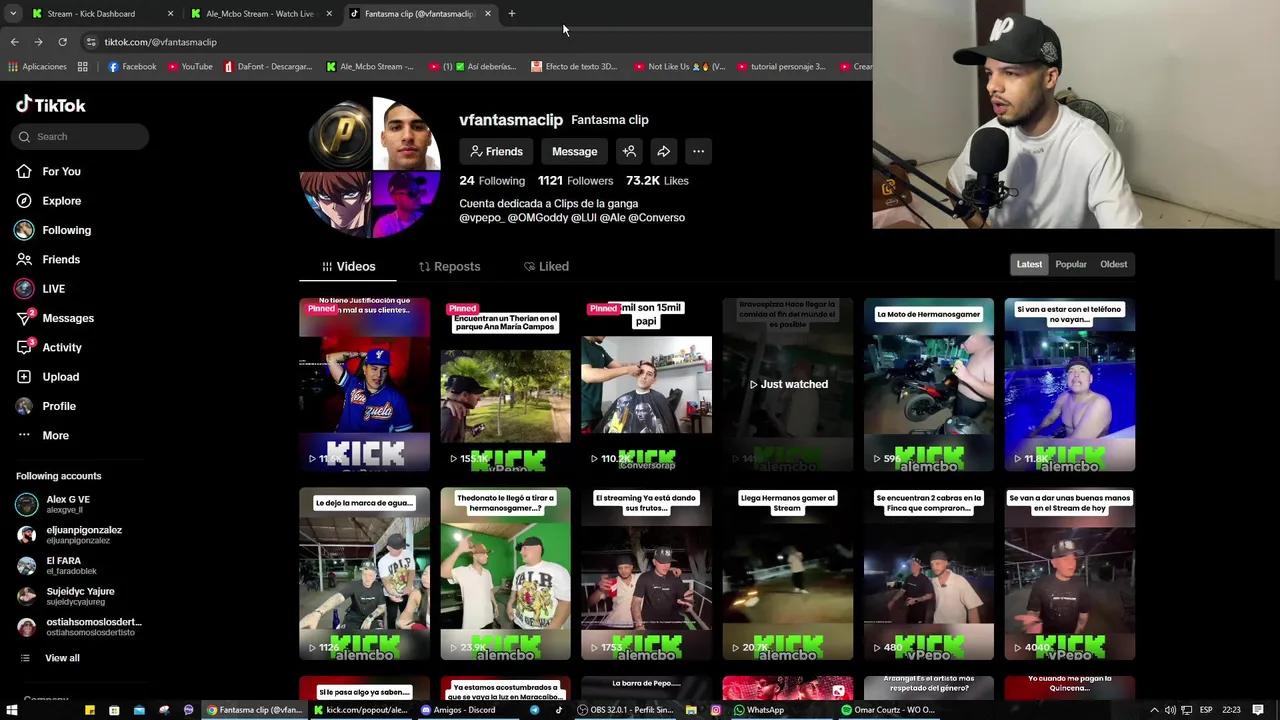The height and width of the screenshot is (720, 1280).
Task: Open Aplicaciones in bookmarks bar
Action: tap(37, 67)
